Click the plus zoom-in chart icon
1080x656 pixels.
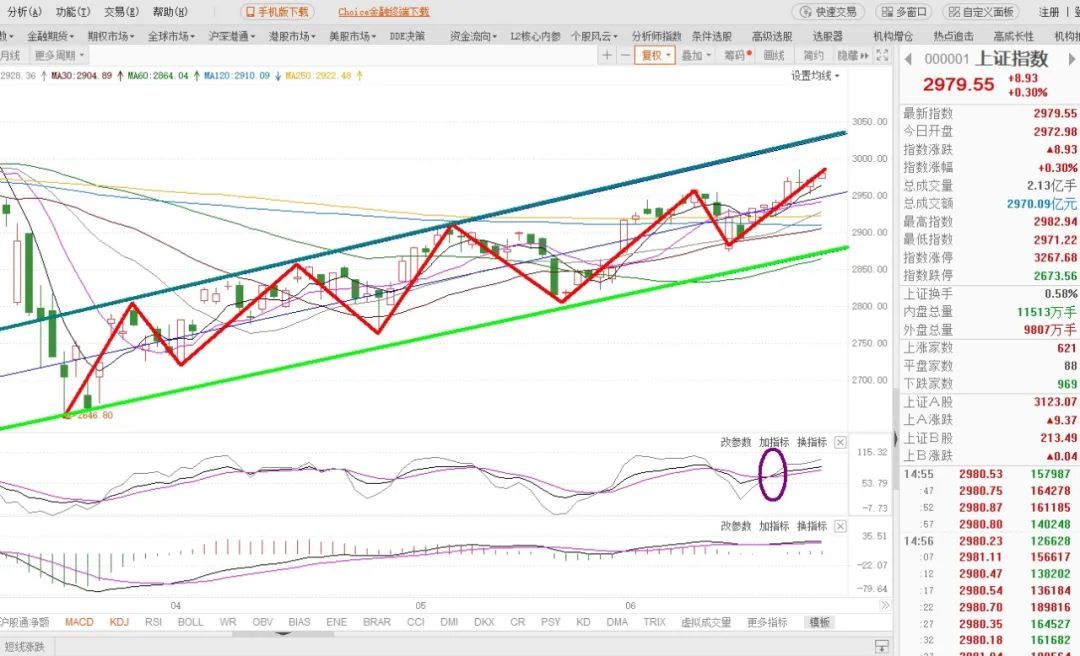tap(607, 55)
